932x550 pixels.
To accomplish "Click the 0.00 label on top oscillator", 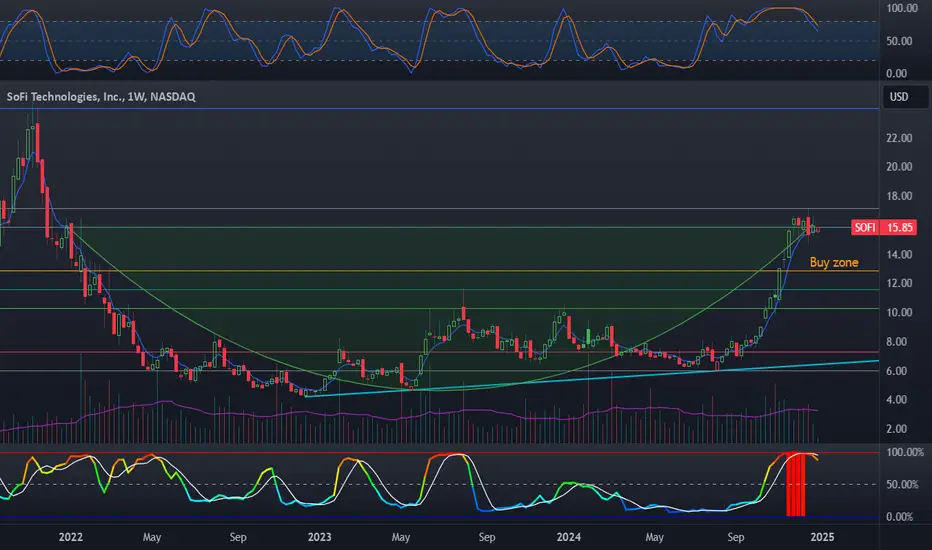I will (x=896, y=74).
